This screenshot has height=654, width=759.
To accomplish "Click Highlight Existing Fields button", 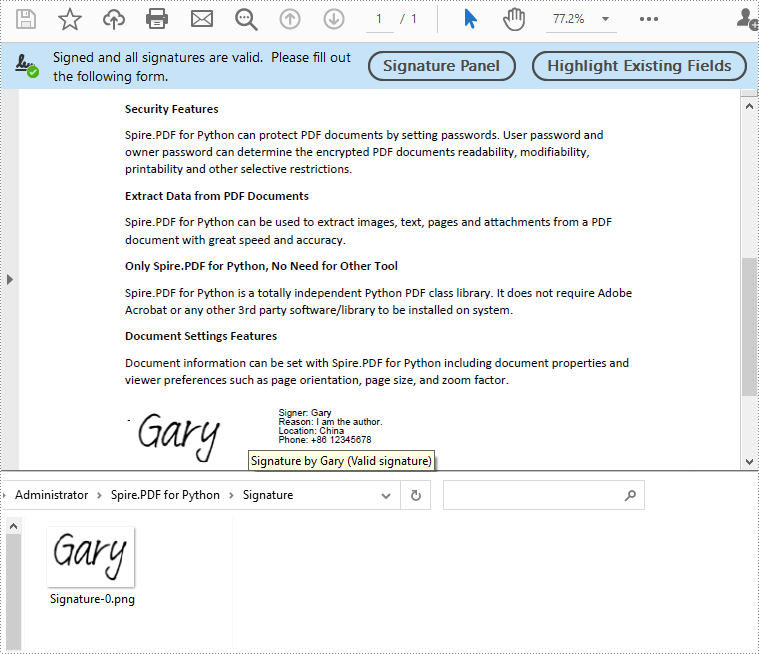I will (639, 66).
